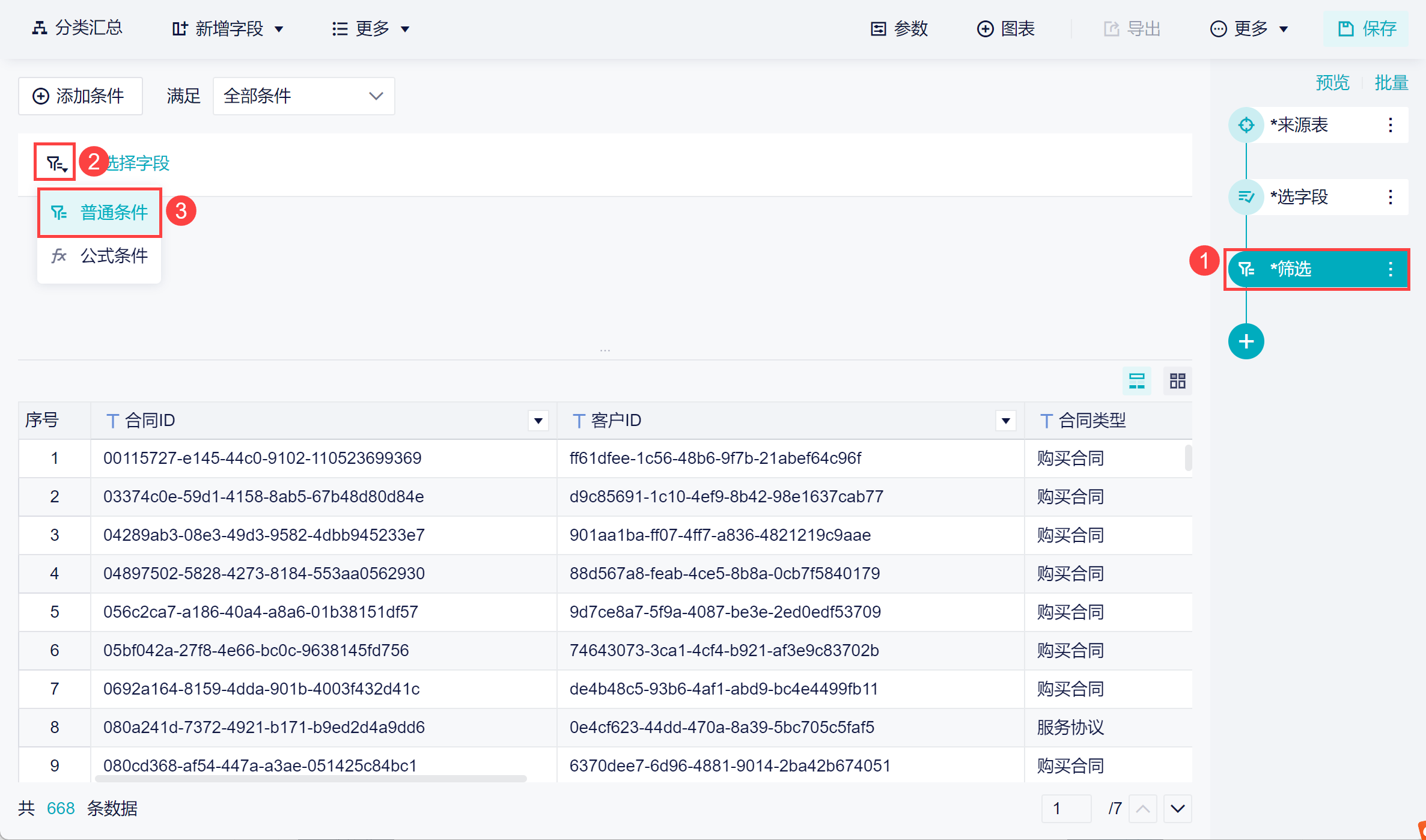Open three-dot menu of 选字段 step
The width and height of the screenshot is (1426, 840).
[1390, 197]
